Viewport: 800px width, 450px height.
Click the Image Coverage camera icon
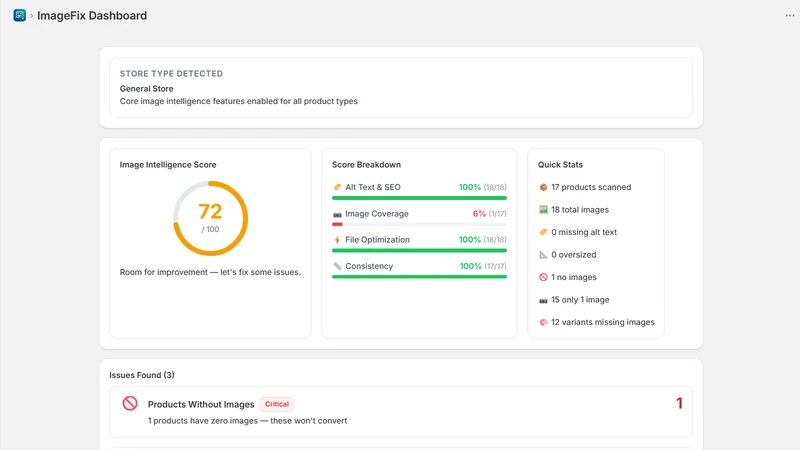[x=337, y=214]
